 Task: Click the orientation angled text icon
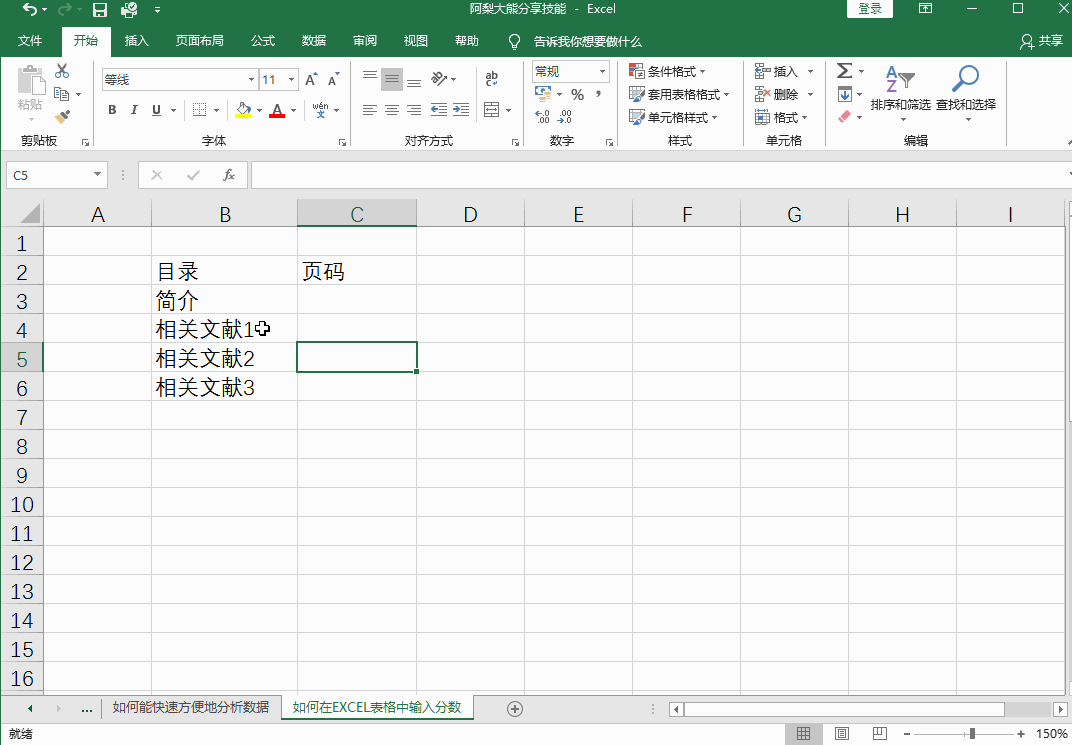point(439,79)
